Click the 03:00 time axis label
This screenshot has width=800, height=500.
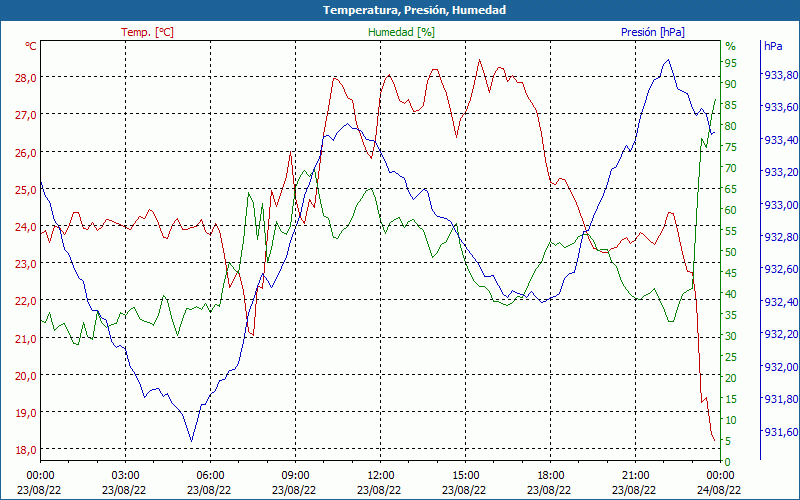[126, 476]
